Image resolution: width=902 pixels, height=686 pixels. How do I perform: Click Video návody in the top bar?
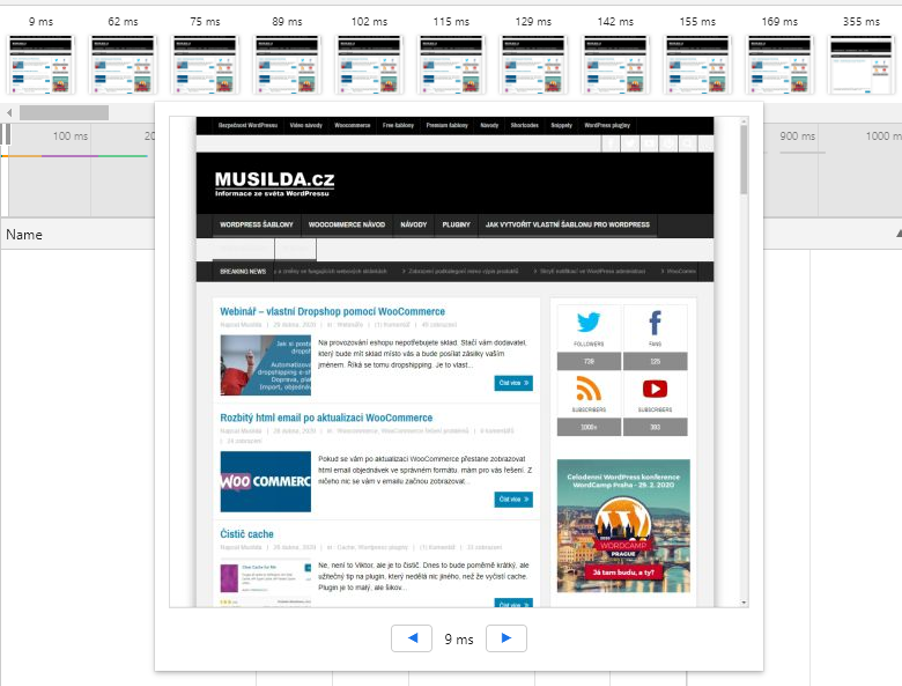click(x=306, y=125)
